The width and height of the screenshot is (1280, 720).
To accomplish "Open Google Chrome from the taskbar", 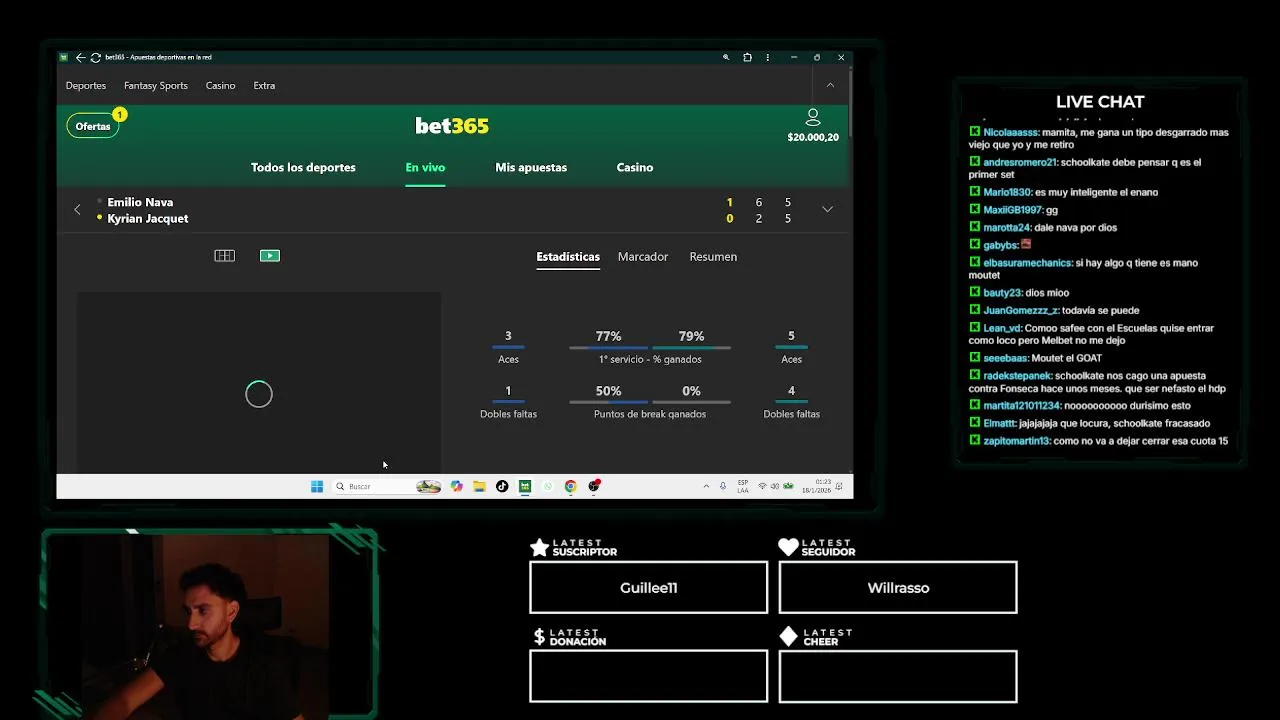I will point(570,486).
